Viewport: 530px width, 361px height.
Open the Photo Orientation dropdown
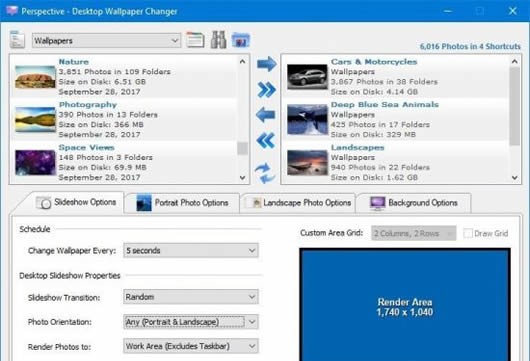191,322
